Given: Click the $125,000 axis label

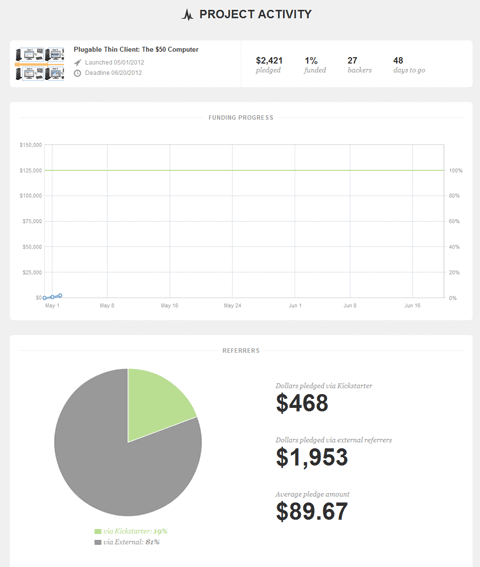Looking at the screenshot, I should (31, 170).
